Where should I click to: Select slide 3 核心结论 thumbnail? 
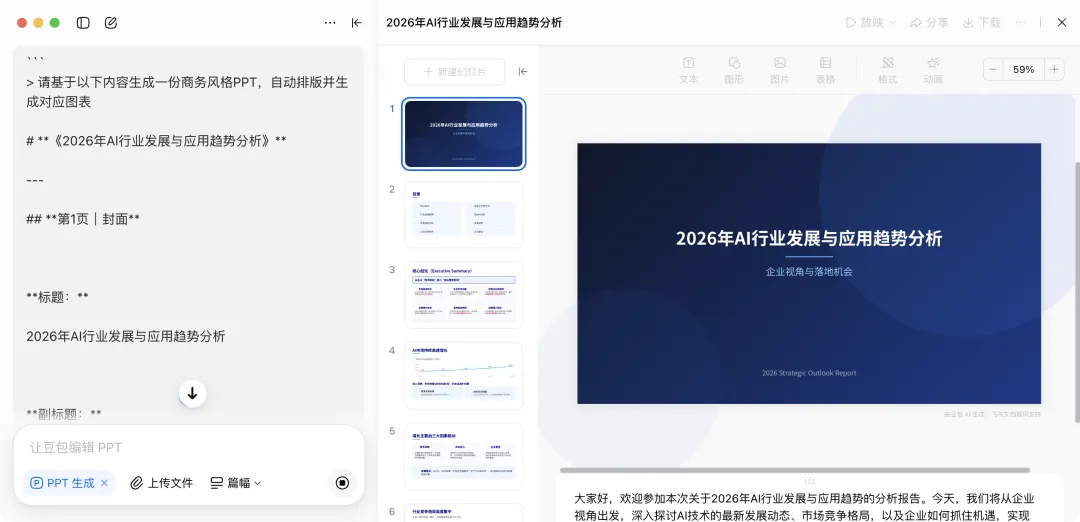pyautogui.click(x=464, y=295)
